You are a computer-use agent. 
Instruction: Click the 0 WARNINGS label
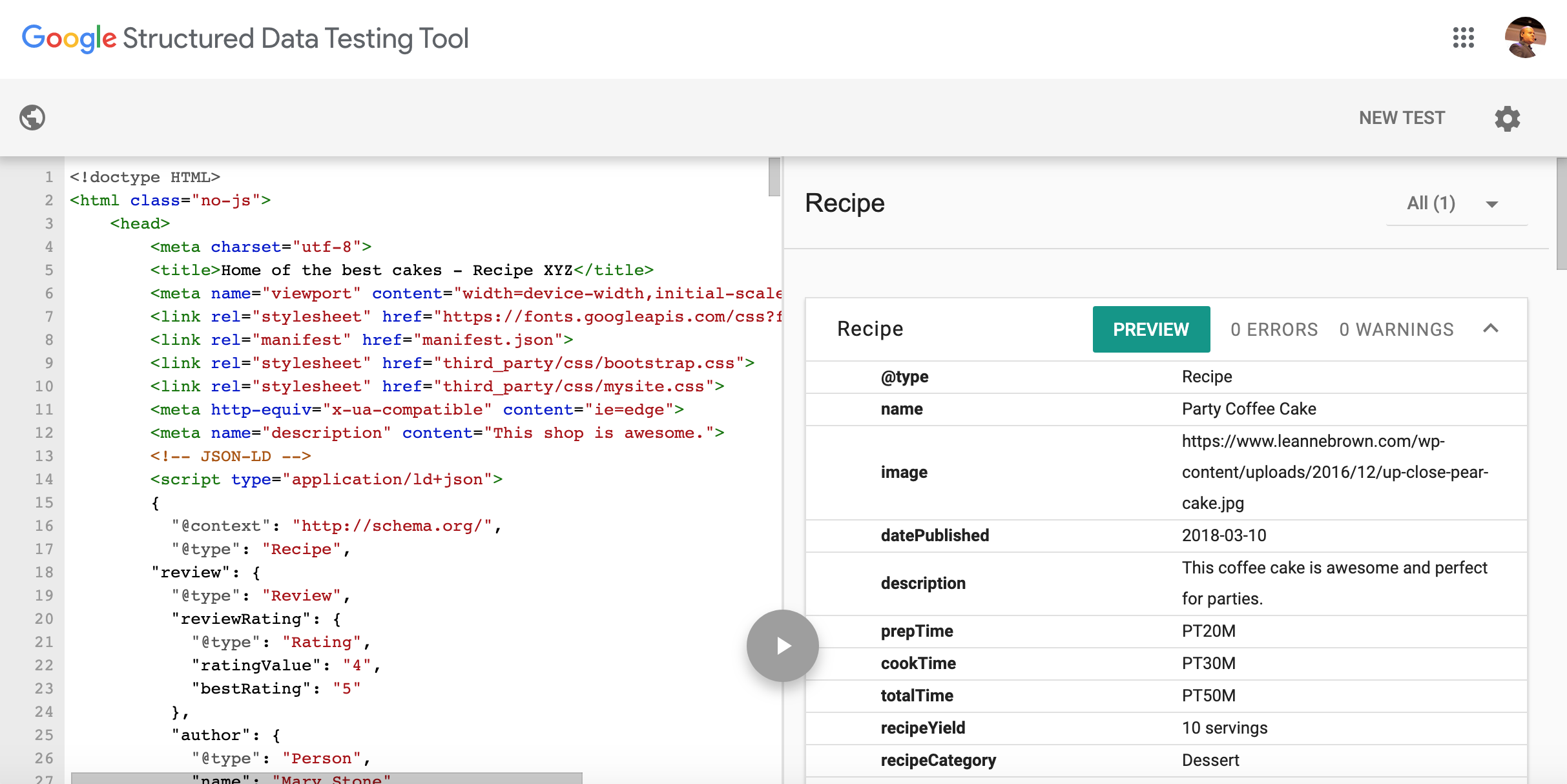click(1396, 329)
